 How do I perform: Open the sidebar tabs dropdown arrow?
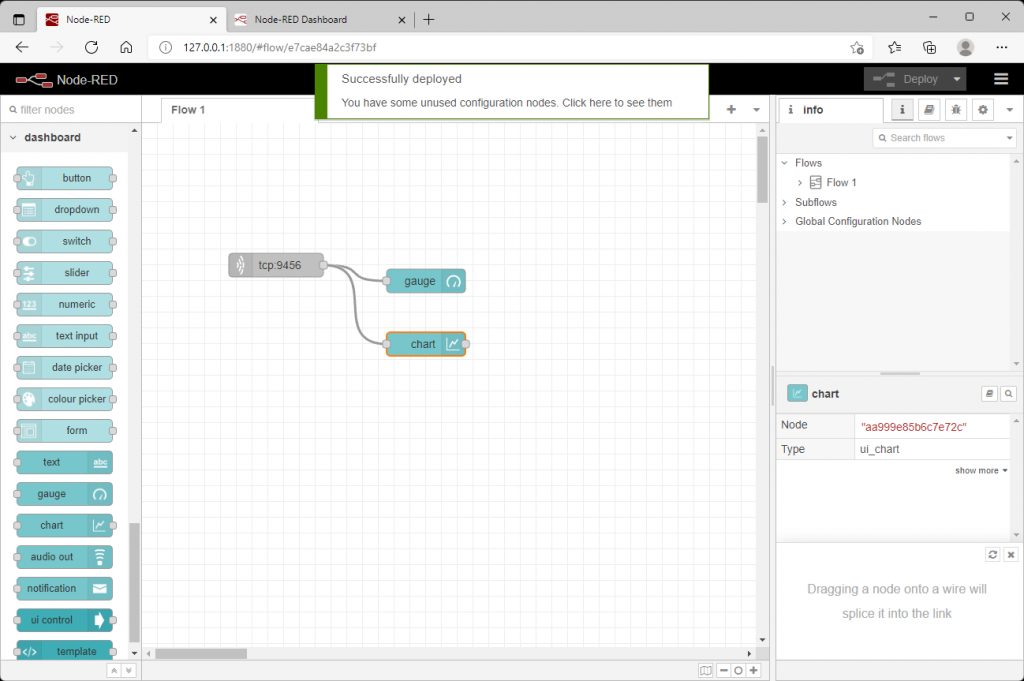point(1010,110)
